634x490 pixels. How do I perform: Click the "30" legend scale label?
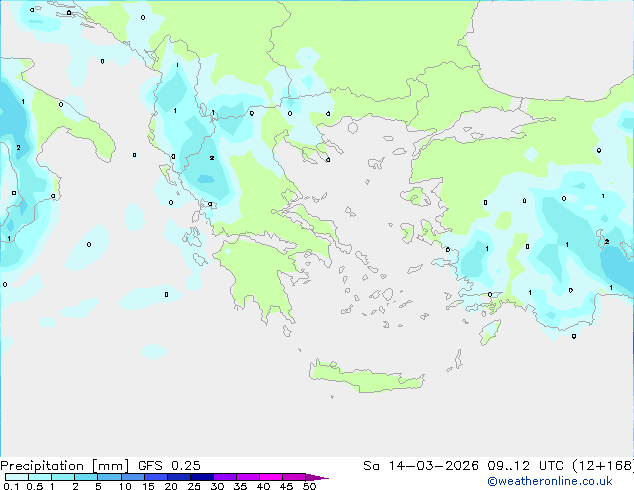click(x=217, y=486)
